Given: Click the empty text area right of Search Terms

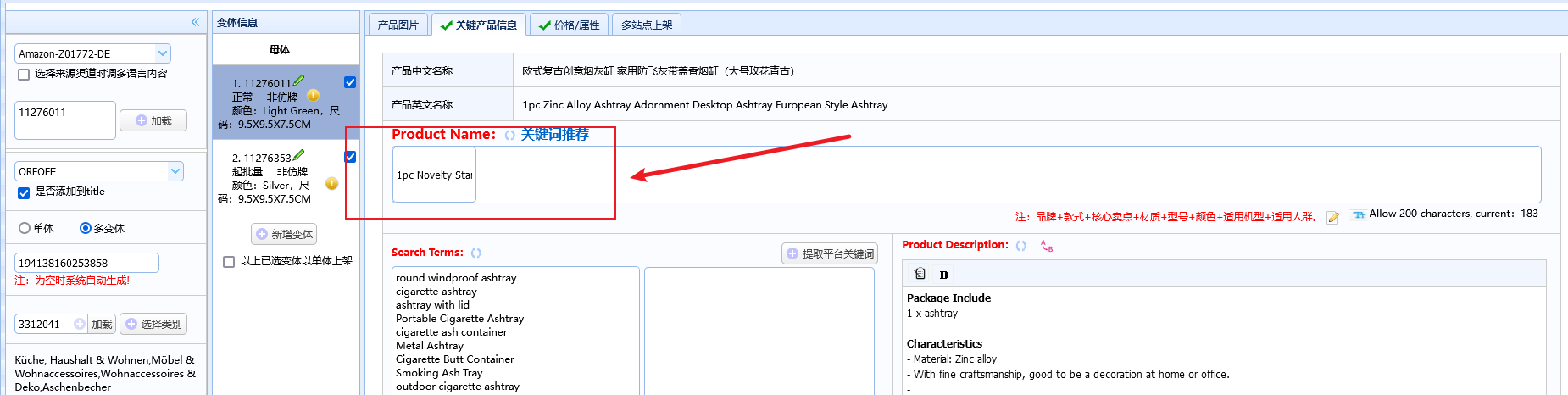Looking at the screenshot, I should pos(759,331).
